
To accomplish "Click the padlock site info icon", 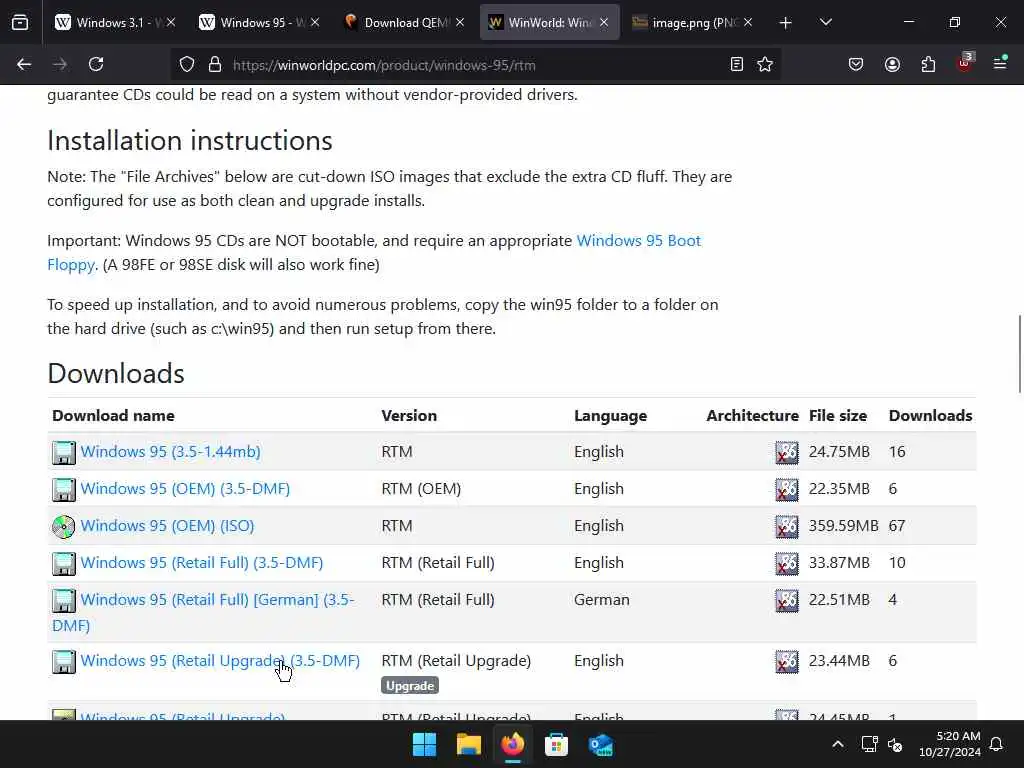I will pyautogui.click(x=215, y=65).
